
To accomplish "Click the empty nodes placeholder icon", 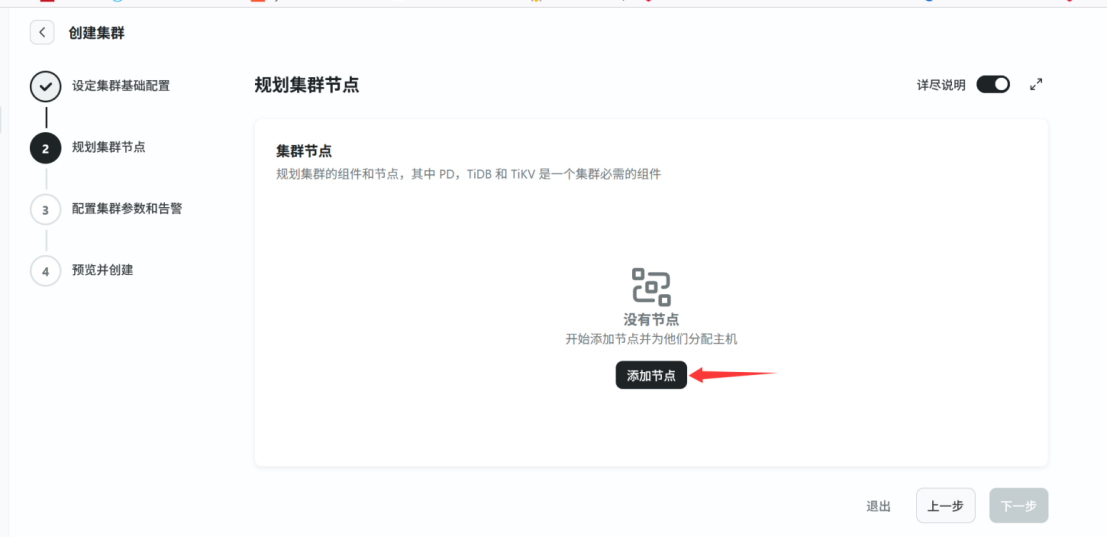I will pyautogui.click(x=651, y=287).
